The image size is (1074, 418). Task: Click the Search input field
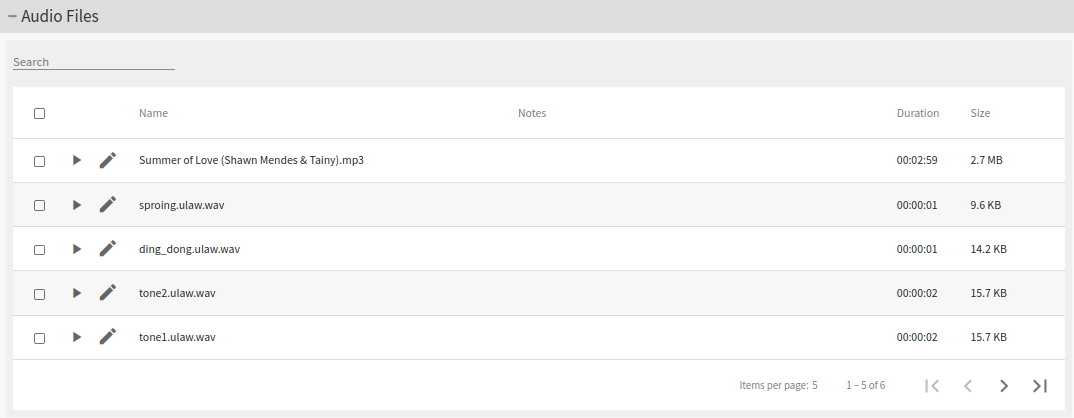93,62
